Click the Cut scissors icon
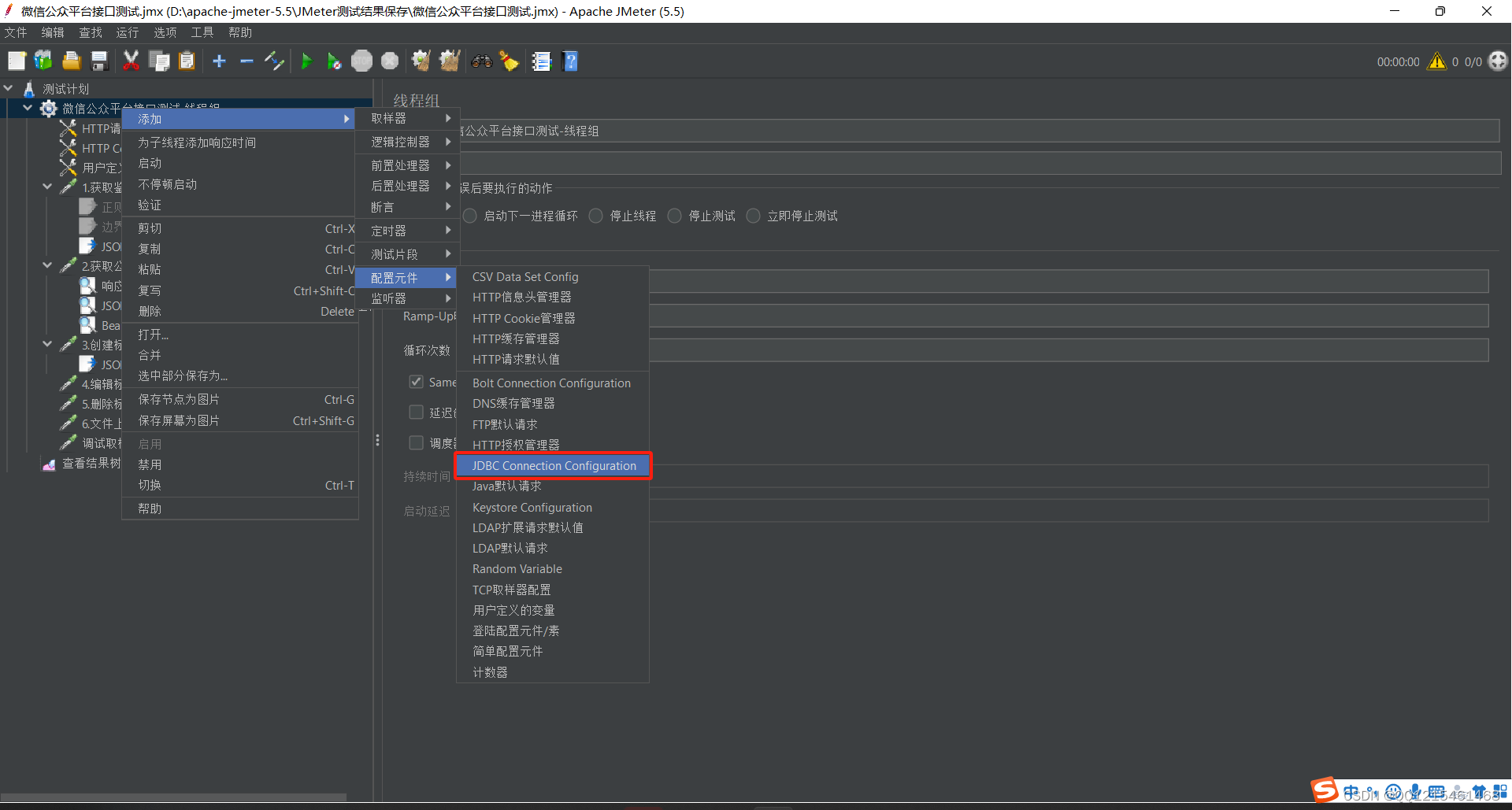This screenshot has height=810, width=1512. (x=131, y=61)
